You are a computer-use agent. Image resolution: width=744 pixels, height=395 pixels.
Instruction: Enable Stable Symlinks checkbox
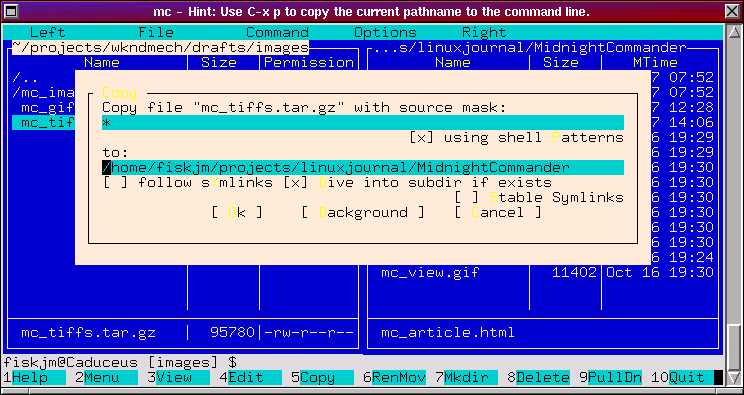539,198
